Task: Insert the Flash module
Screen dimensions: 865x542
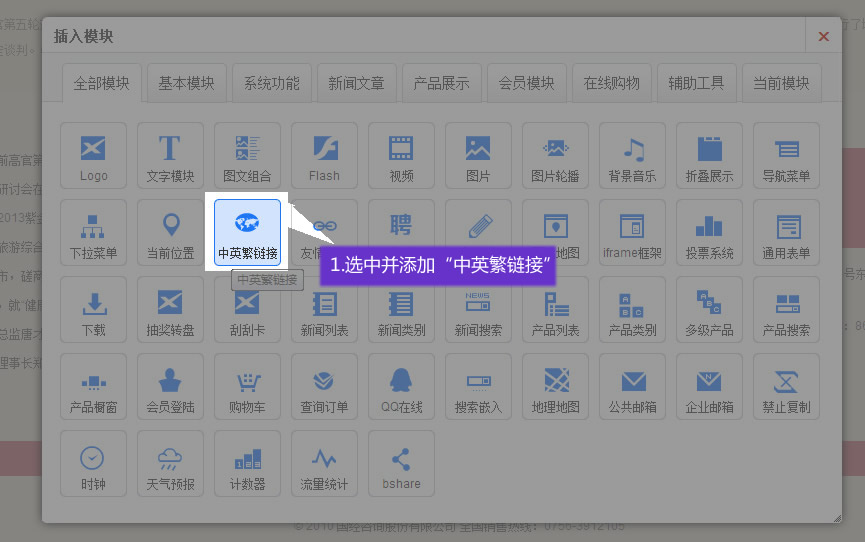Action: [324, 155]
